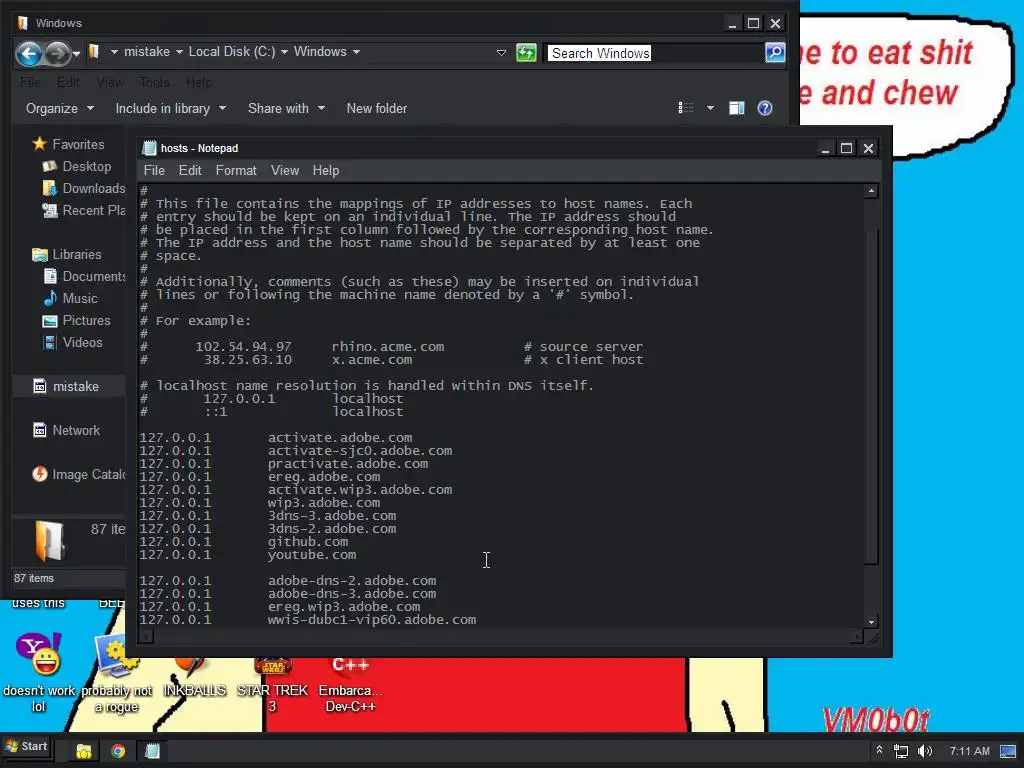
Task: Click the Explorer Help question mark icon
Action: point(765,108)
